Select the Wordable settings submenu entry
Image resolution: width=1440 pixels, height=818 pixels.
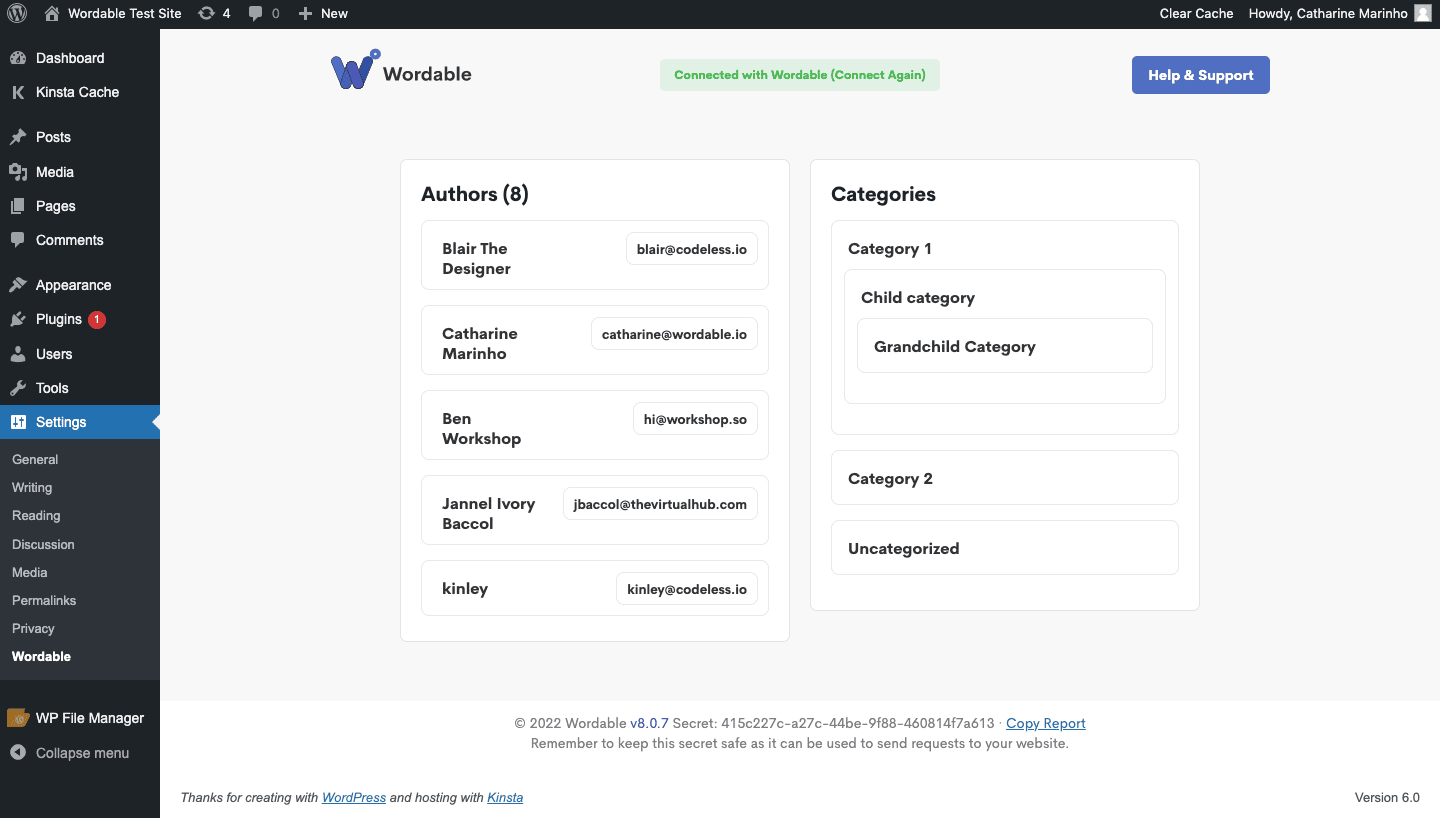(41, 656)
